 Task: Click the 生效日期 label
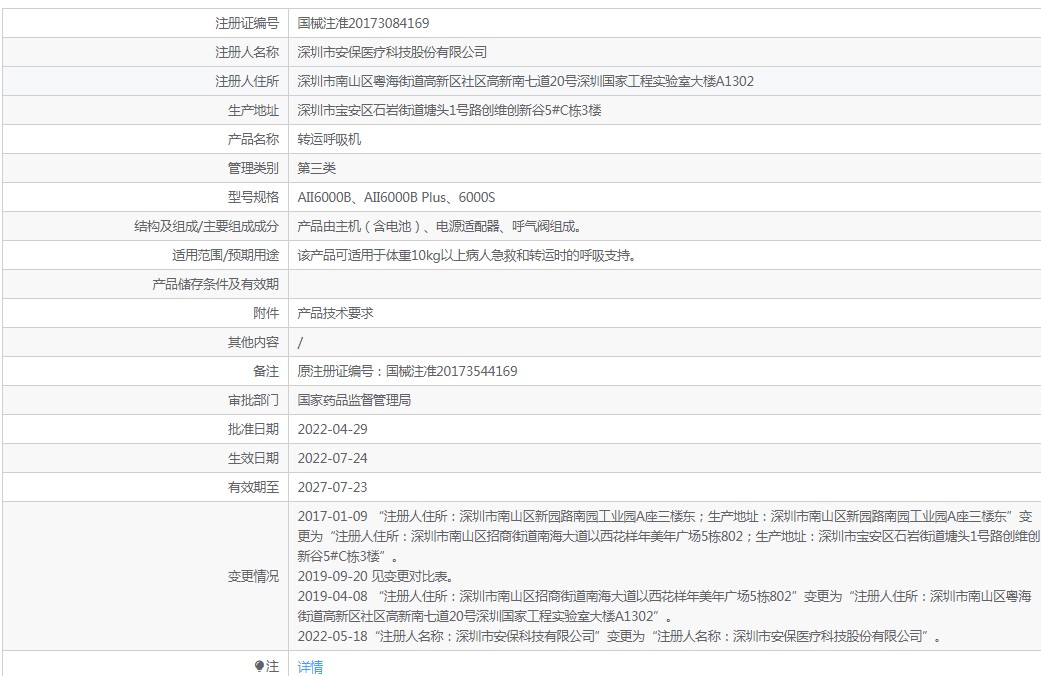(x=254, y=458)
